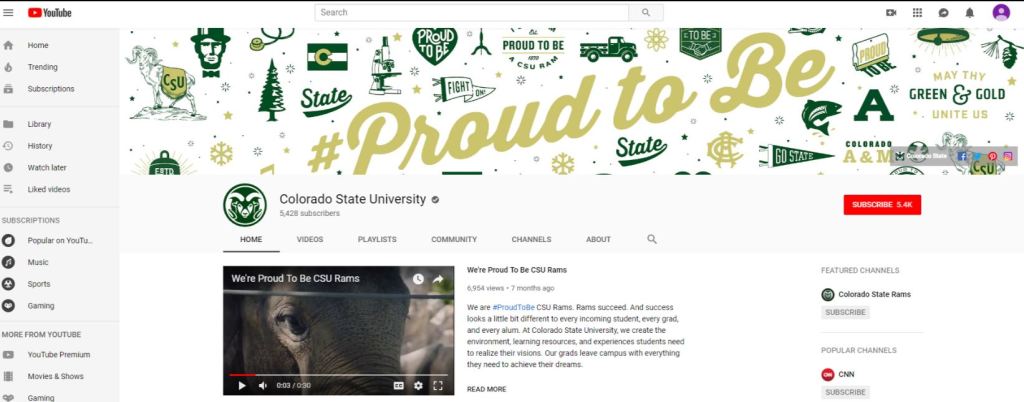Open the #ProudToBe hashtag link
1024x402 pixels.
(x=513, y=307)
